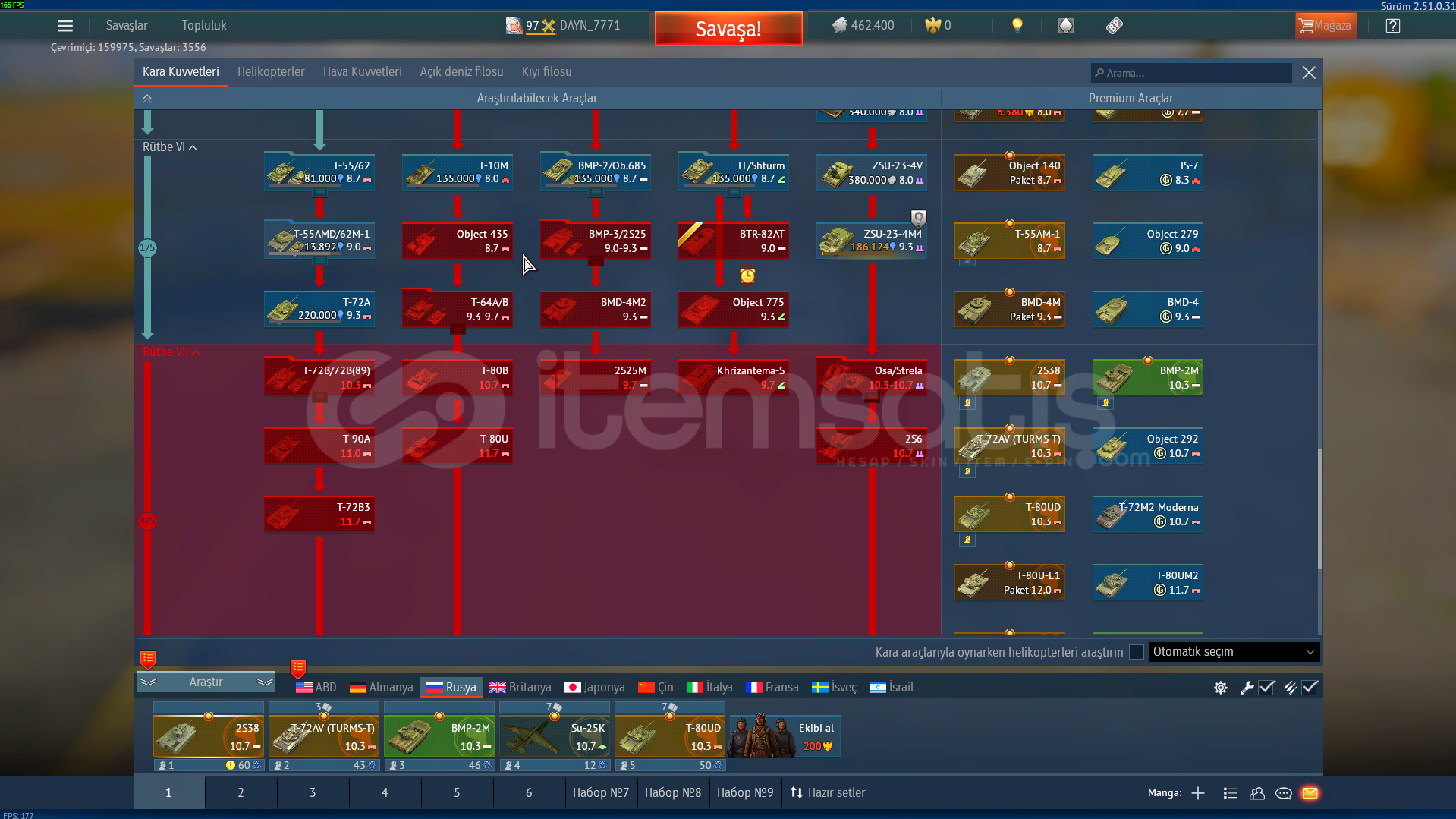1456x819 pixels.
Task: Click the diamond card icon in top bar
Action: [x=1066, y=26]
